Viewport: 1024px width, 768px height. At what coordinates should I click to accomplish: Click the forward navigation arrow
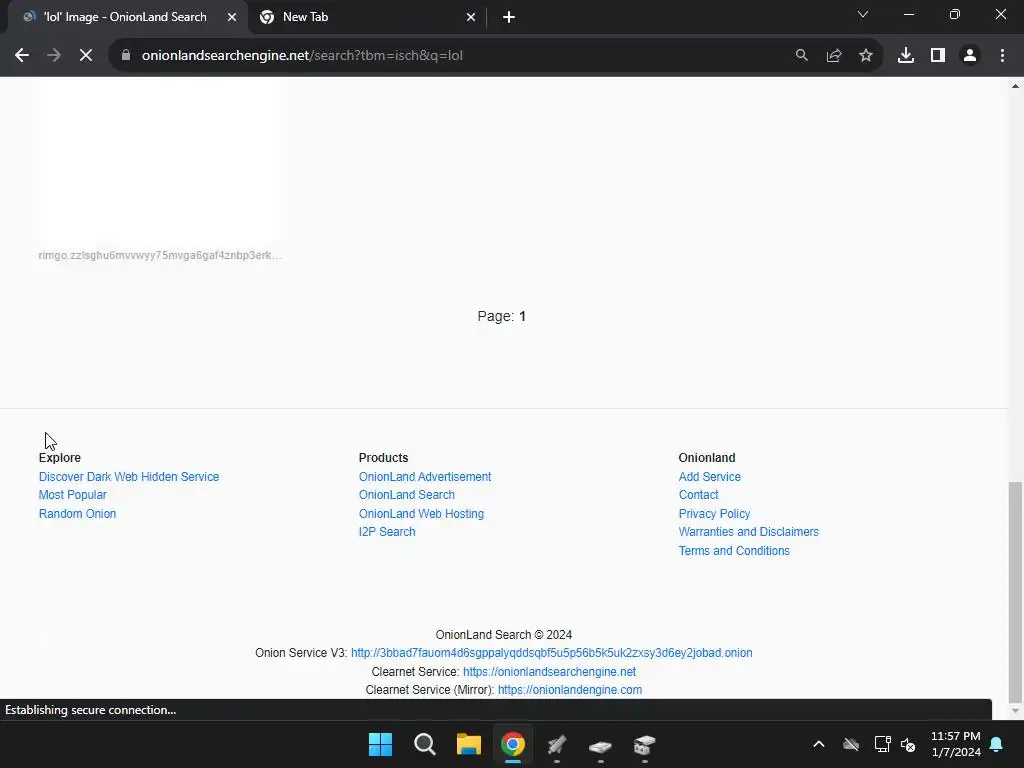point(54,56)
